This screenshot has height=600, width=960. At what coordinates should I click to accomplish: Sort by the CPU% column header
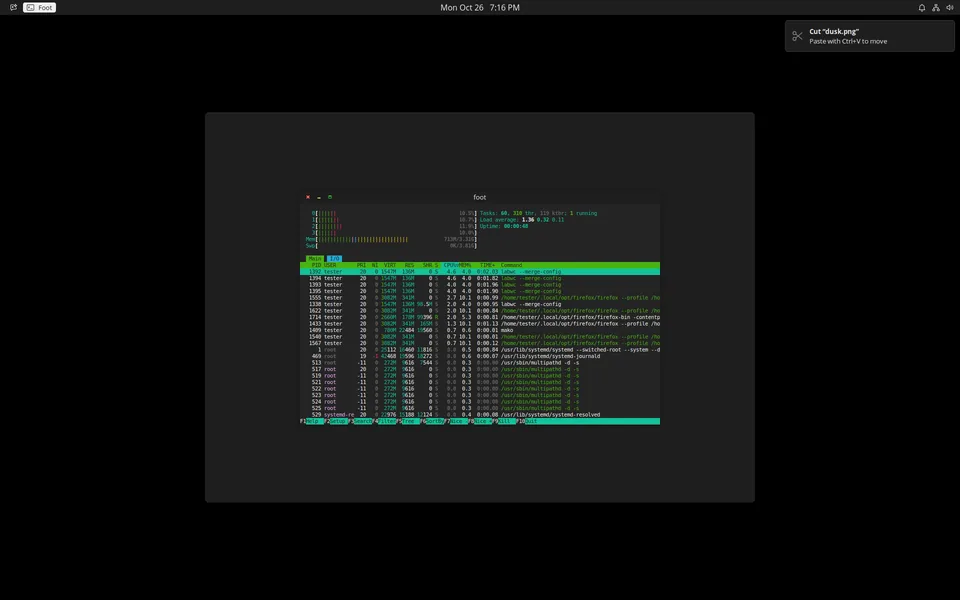[x=451, y=265]
